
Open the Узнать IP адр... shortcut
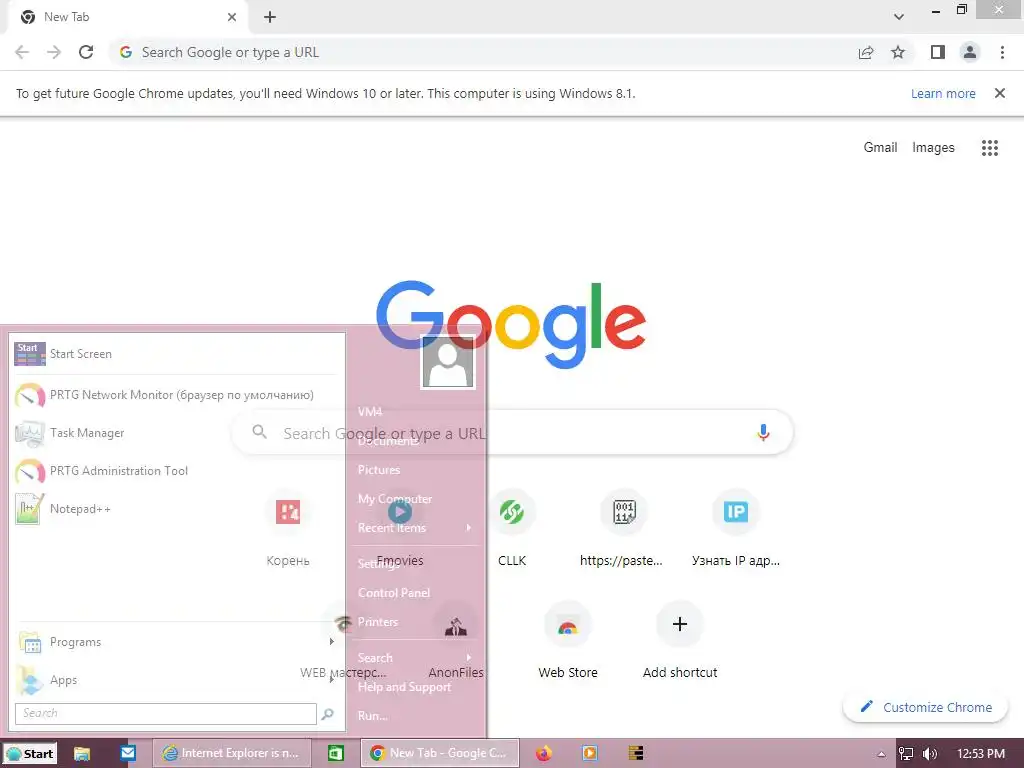(x=735, y=528)
